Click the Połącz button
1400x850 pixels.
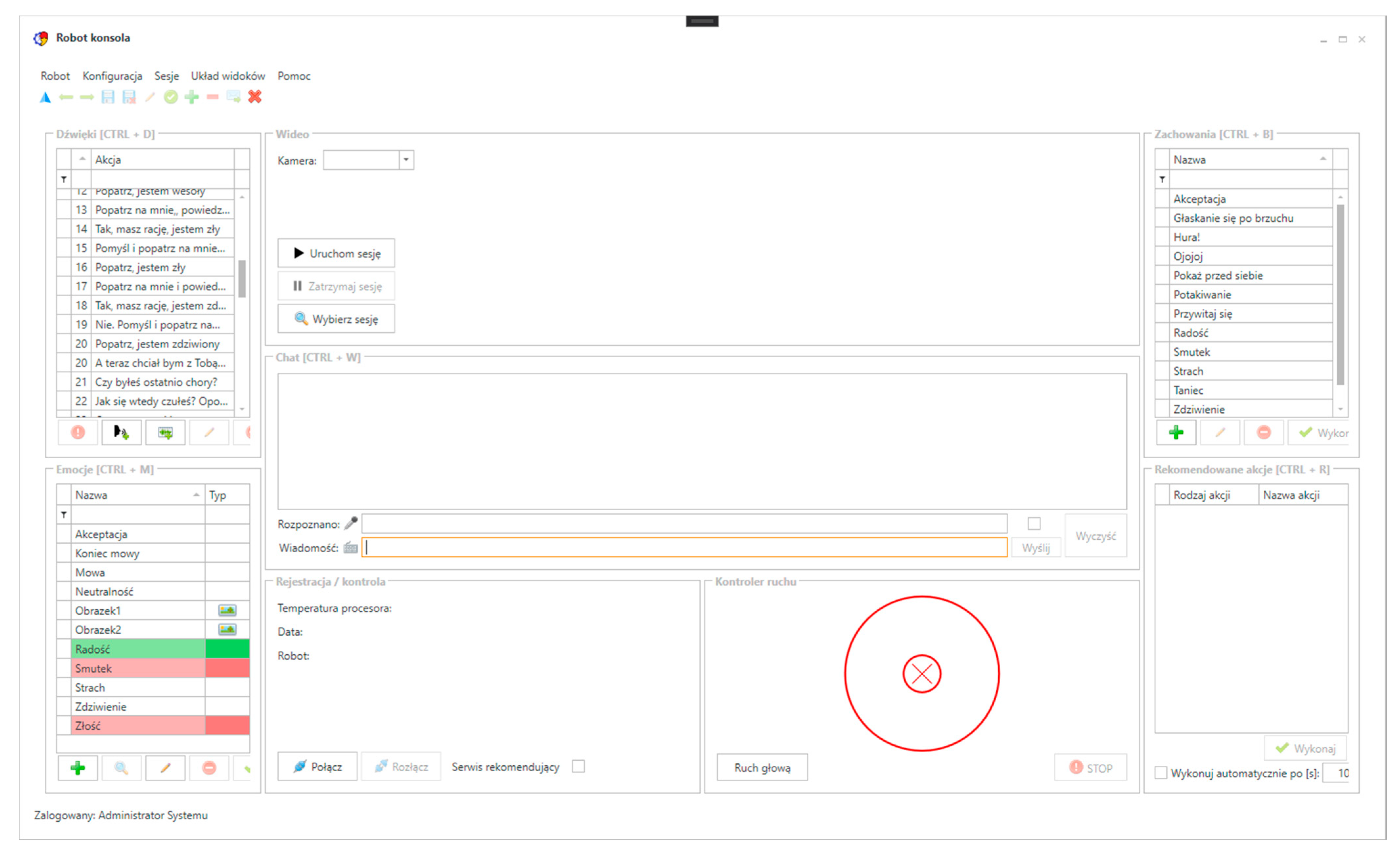coord(318,767)
